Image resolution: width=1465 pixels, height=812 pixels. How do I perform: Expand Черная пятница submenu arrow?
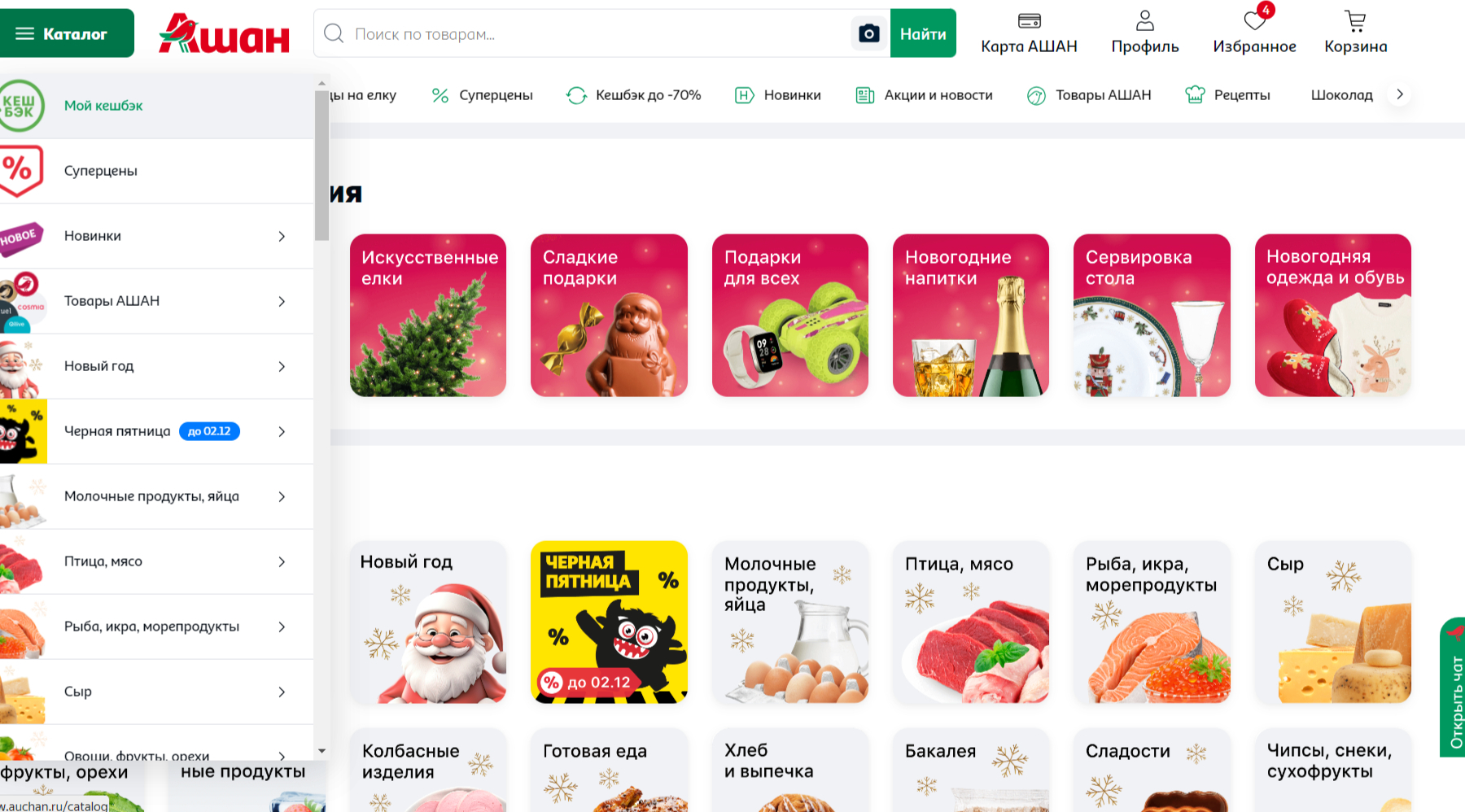click(282, 431)
